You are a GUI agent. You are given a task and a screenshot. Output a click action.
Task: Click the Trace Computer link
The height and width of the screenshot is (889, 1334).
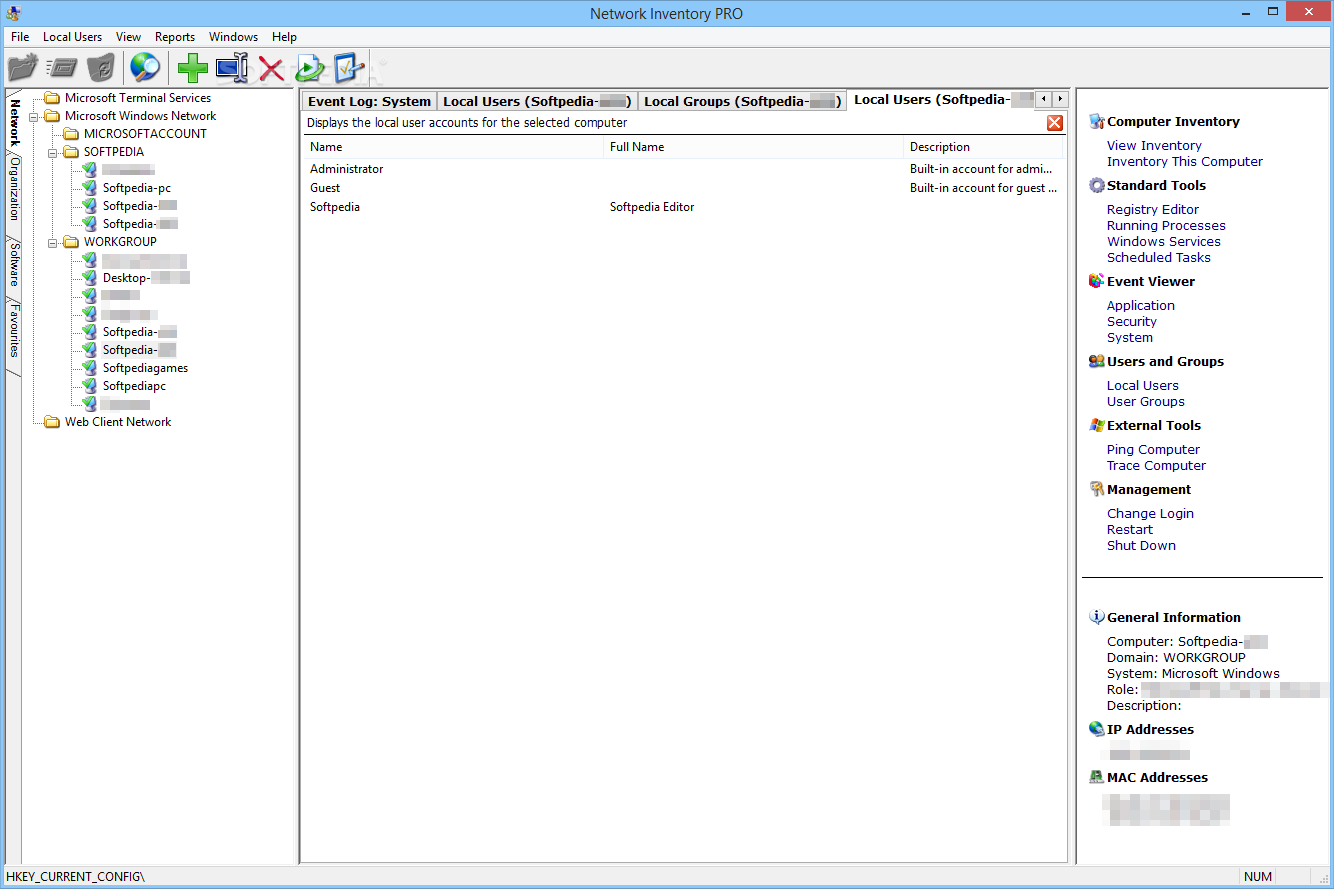pos(1156,465)
